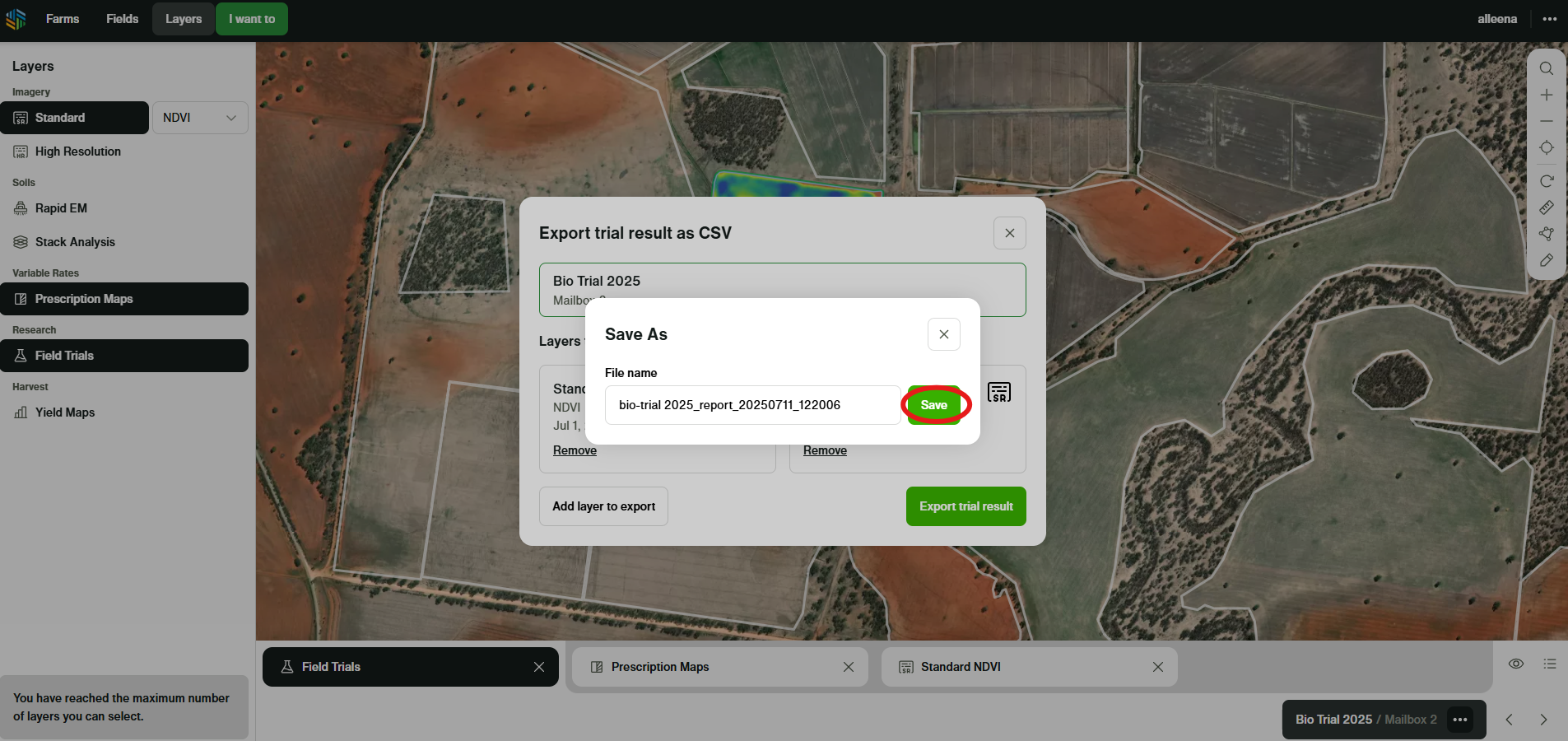Select the polygon draw tool
This screenshot has width=1568, height=741.
(x=1546, y=234)
